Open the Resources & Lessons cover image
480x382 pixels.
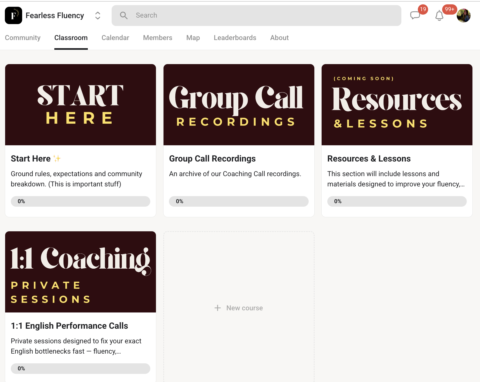(x=397, y=105)
